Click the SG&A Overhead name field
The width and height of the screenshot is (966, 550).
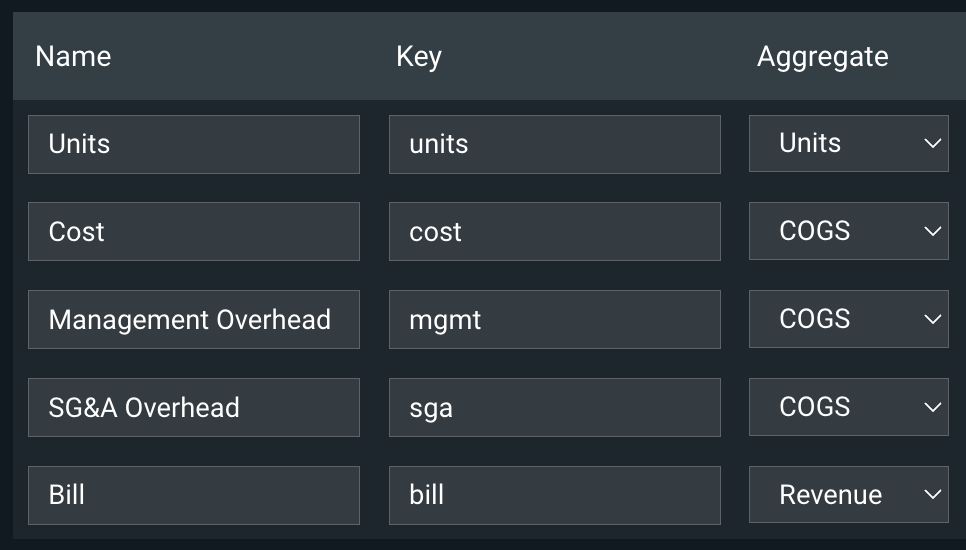(x=193, y=408)
